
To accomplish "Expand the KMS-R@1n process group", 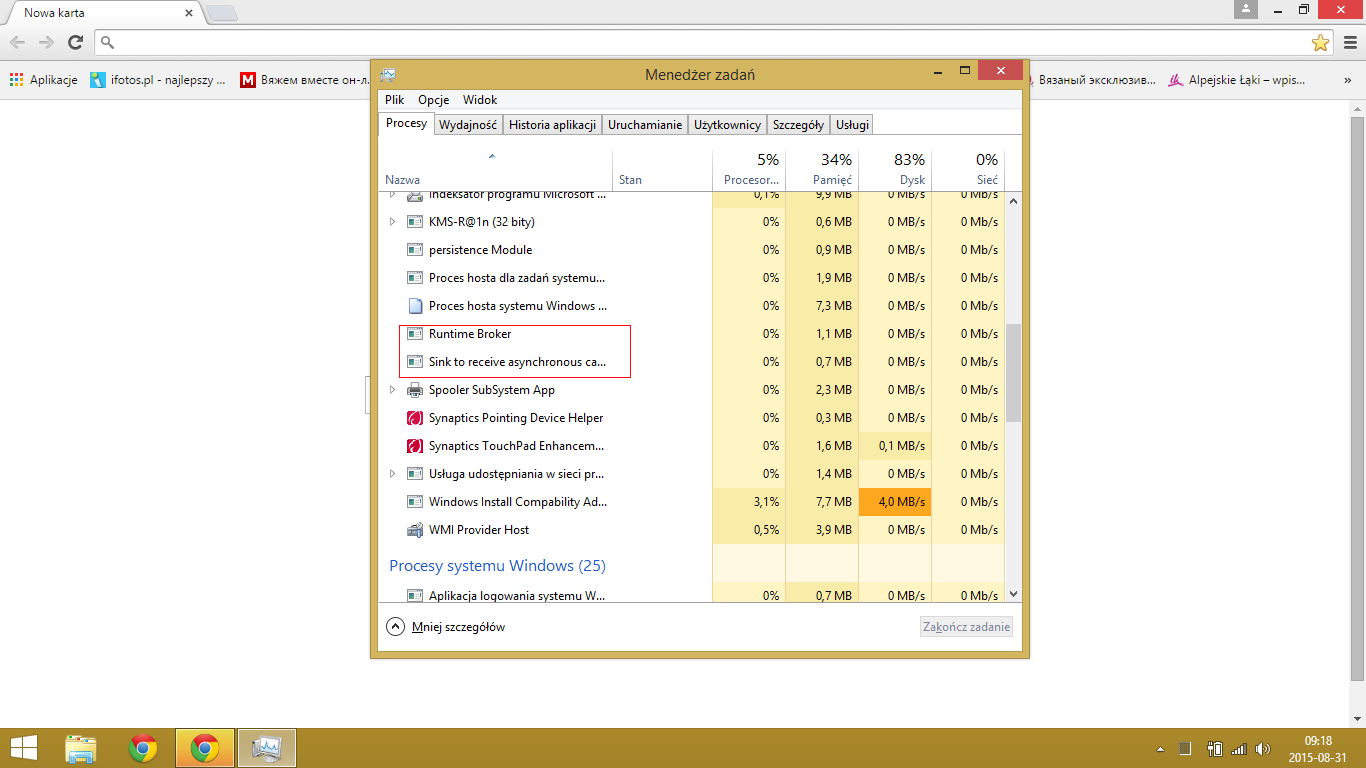I will pyautogui.click(x=392, y=222).
